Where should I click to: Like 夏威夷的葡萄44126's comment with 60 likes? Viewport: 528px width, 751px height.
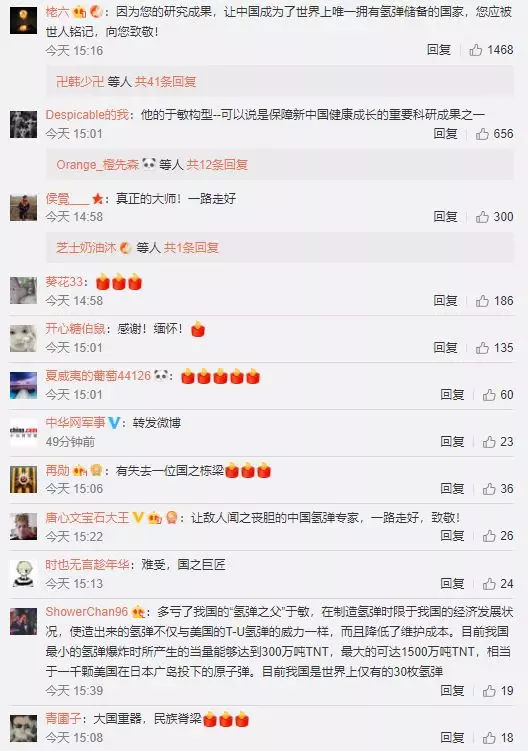[489, 395]
